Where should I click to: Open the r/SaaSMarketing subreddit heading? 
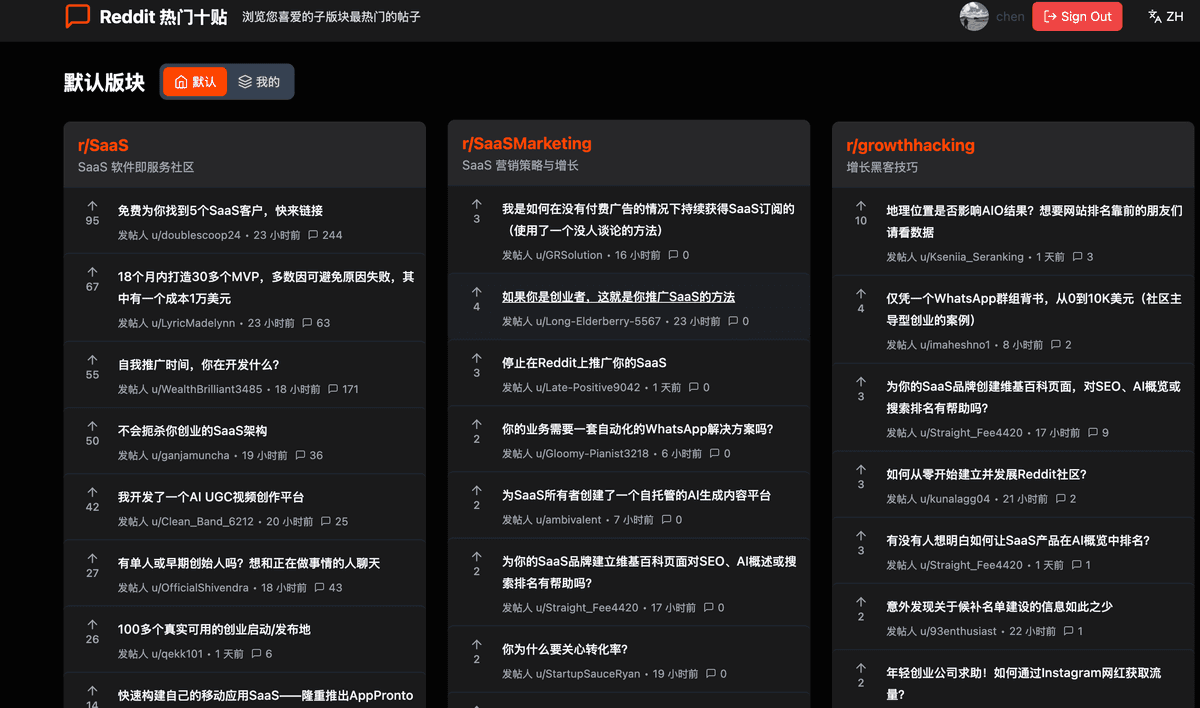[x=527, y=144]
